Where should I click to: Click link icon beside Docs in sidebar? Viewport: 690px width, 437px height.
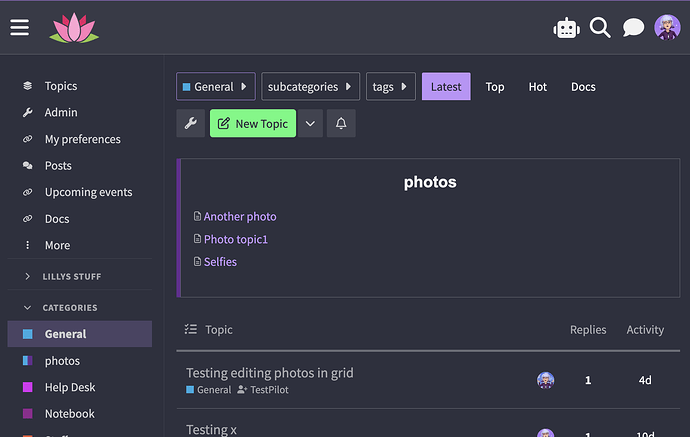[28, 219]
